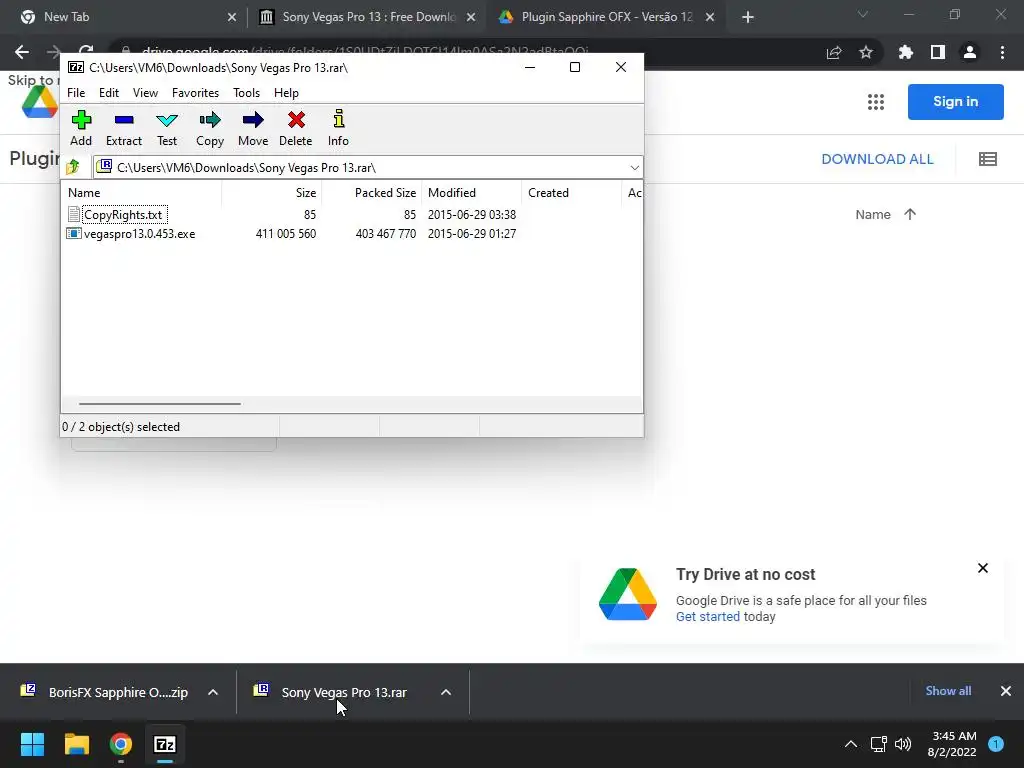Close the downloads bar
Viewport: 1024px width, 768px height.
pos(1006,691)
